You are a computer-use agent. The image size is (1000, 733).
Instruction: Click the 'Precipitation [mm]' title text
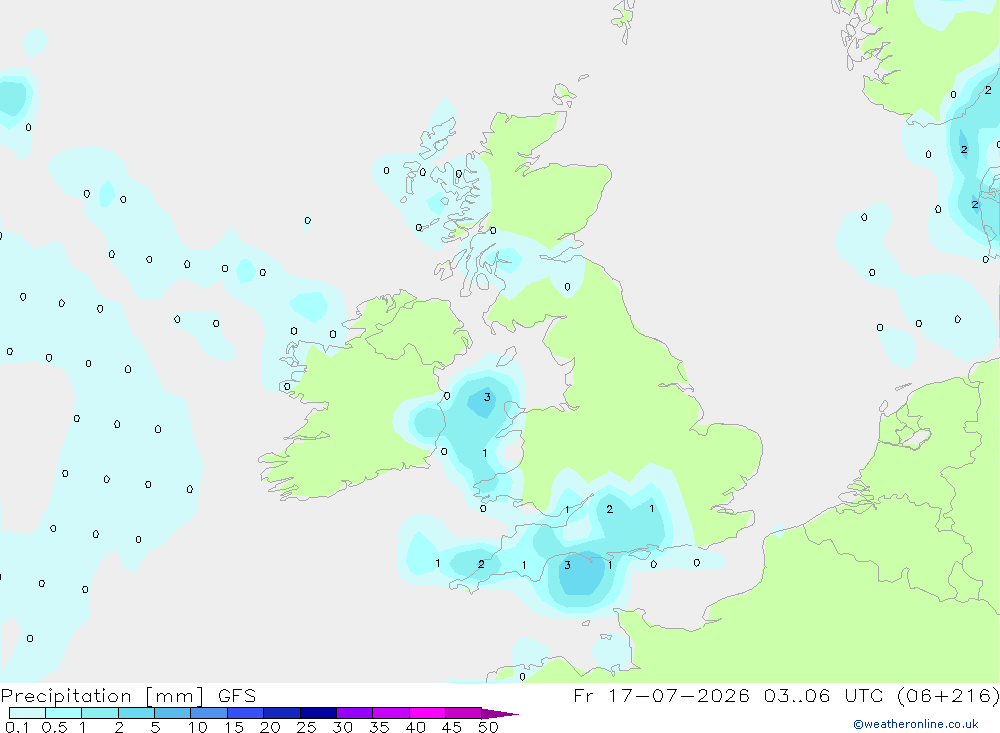click(x=102, y=696)
